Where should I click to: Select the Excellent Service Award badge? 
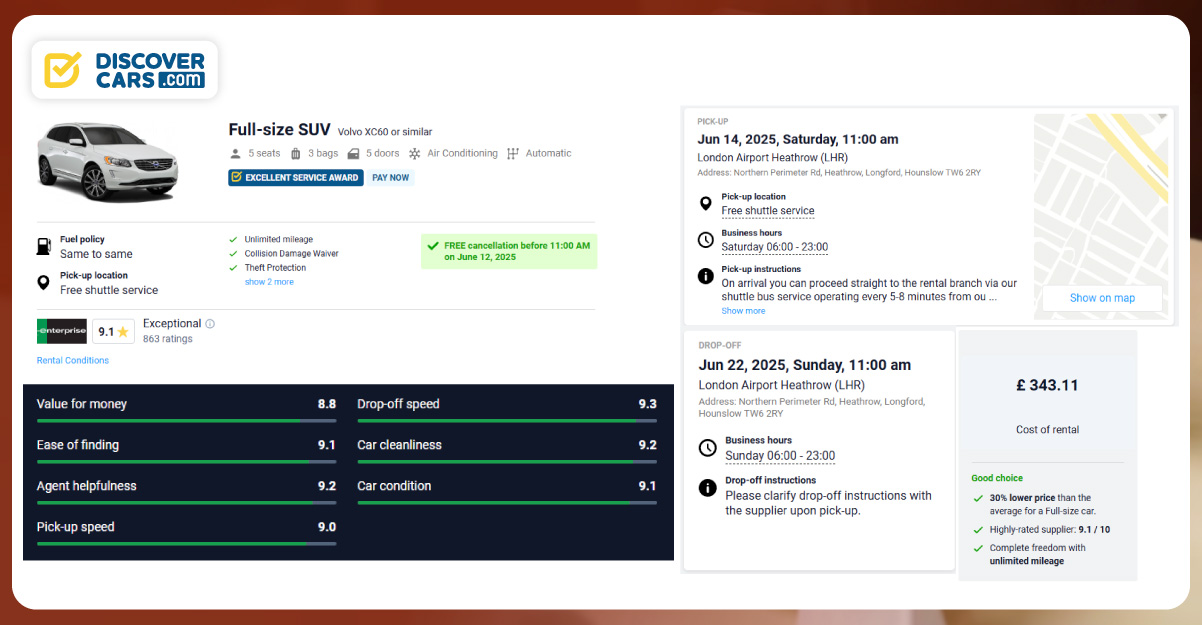tap(295, 177)
